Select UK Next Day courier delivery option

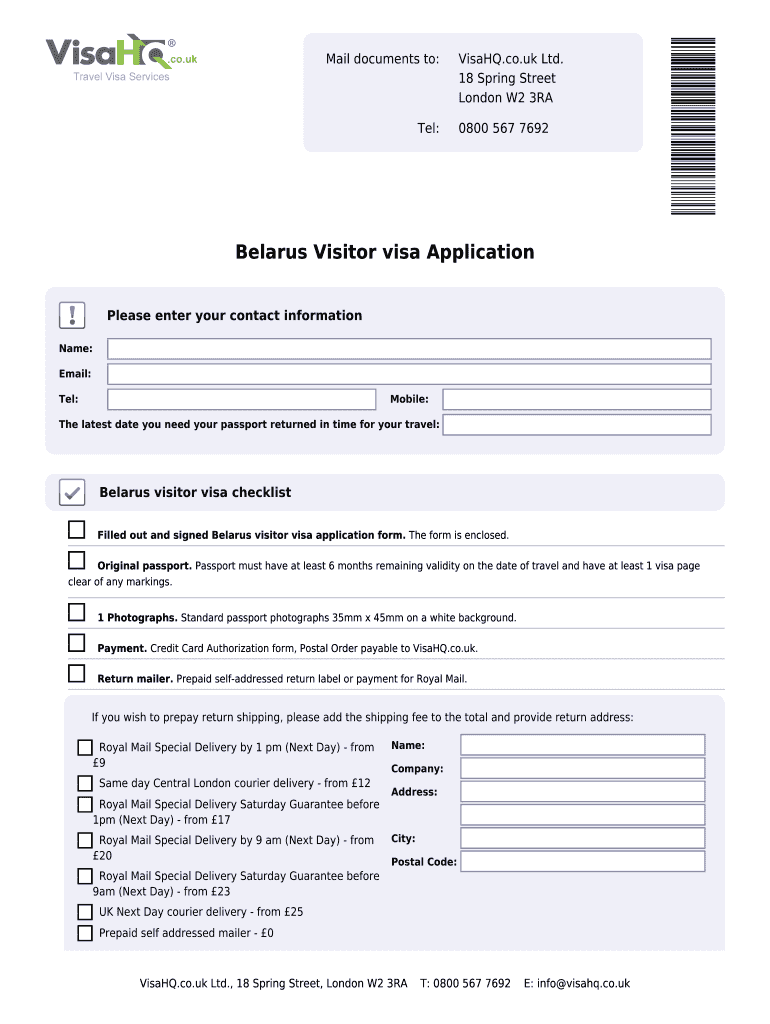[85, 912]
